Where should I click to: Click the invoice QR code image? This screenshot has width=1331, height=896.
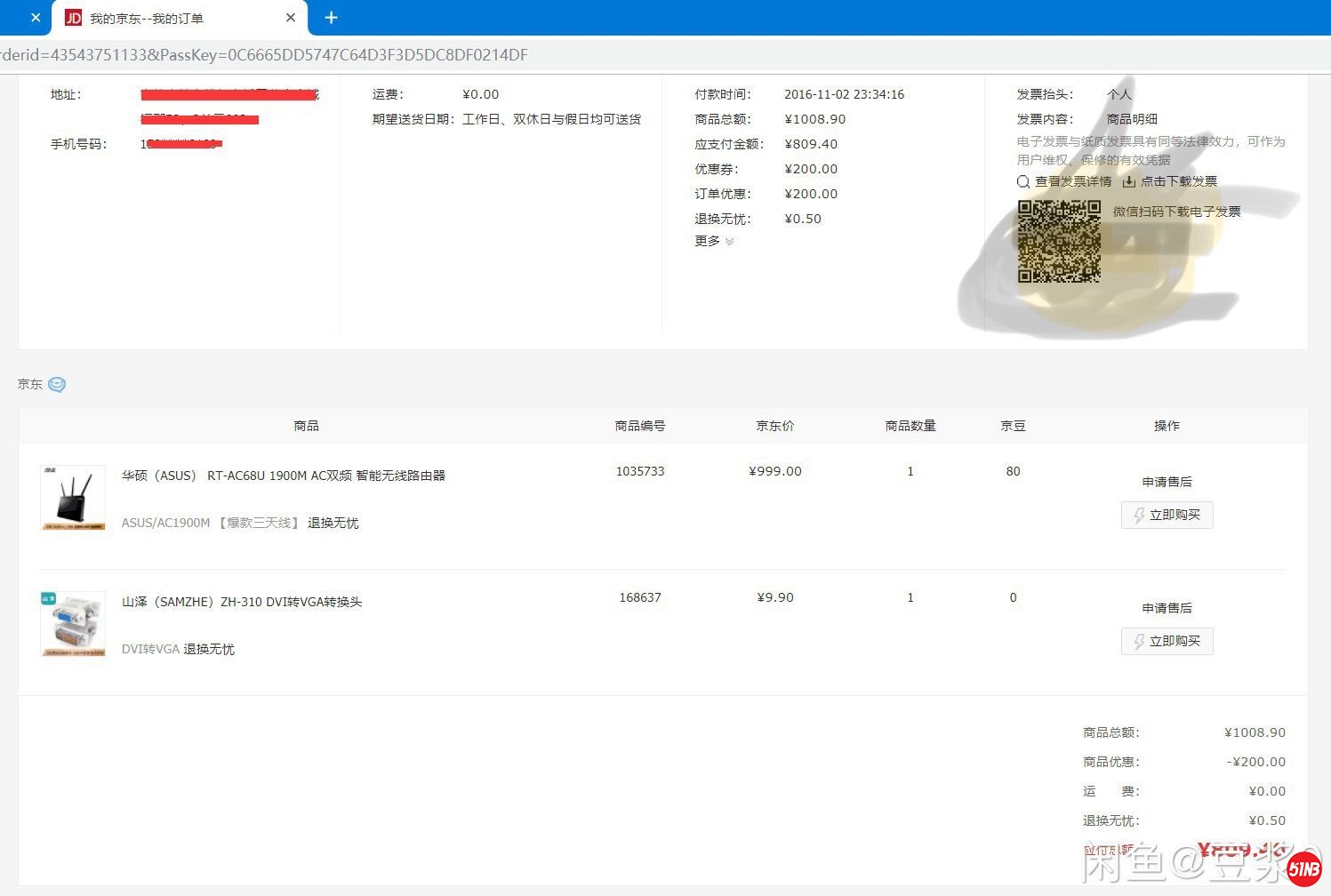[x=1059, y=242]
